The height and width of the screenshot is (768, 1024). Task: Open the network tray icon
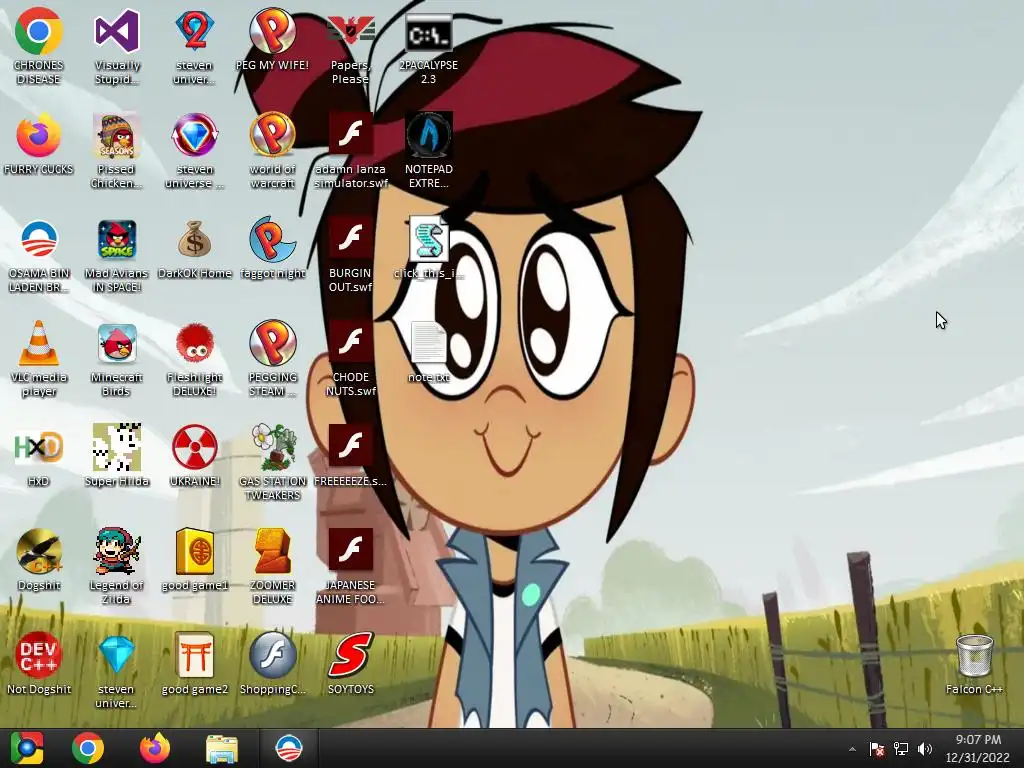pyautogui.click(x=901, y=749)
